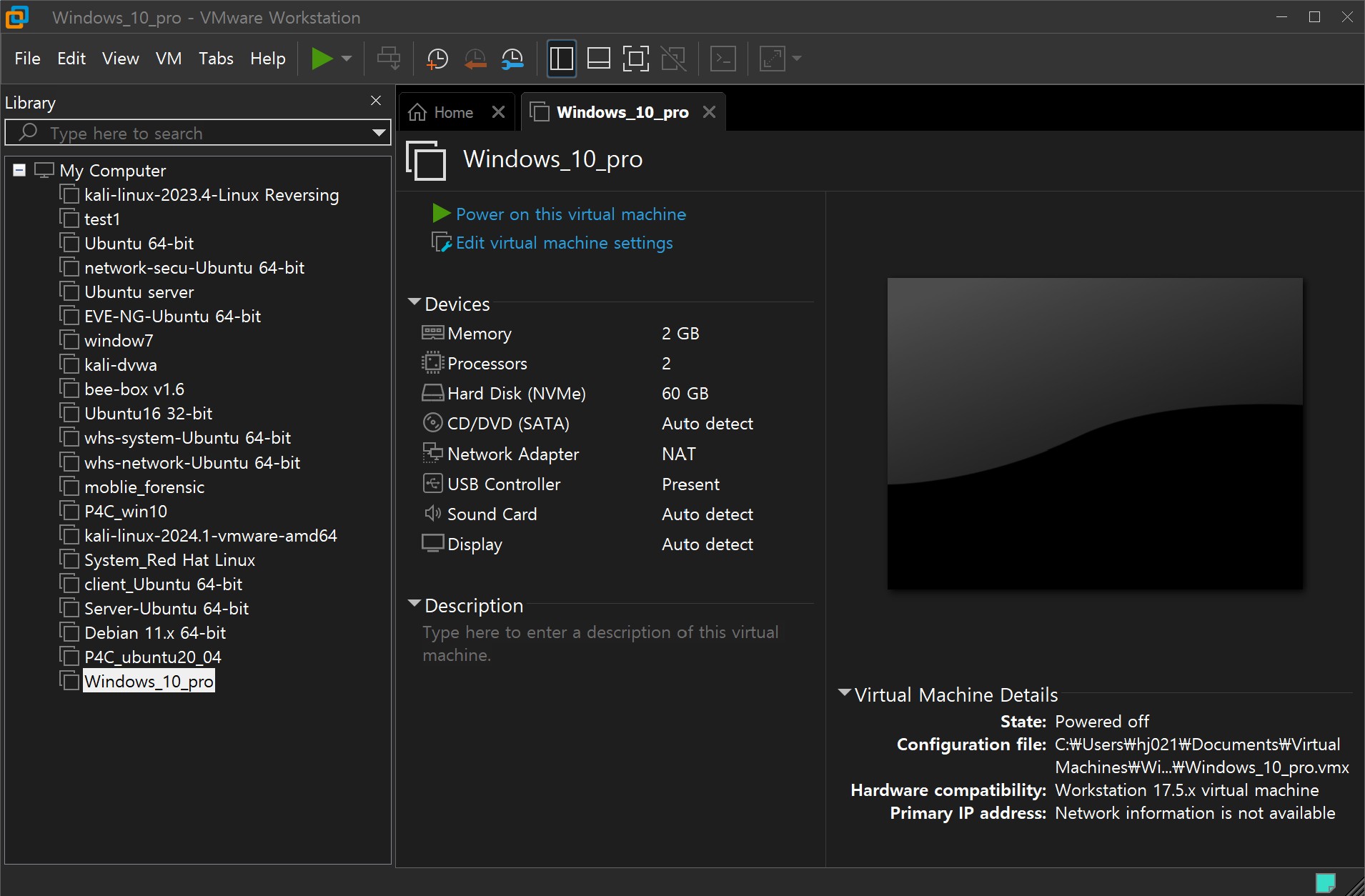
Task: Select Ubuntu16 32-bit VM
Action: point(148,413)
